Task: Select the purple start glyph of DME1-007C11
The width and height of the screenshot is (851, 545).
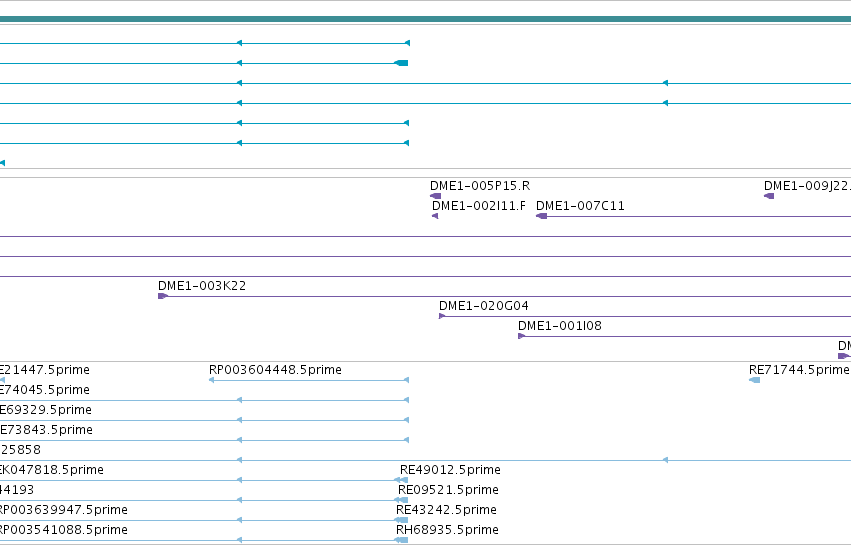Action: click(x=541, y=216)
